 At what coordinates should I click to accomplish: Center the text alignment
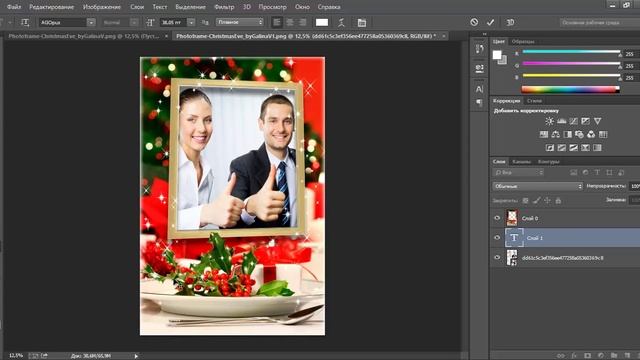(289, 22)
